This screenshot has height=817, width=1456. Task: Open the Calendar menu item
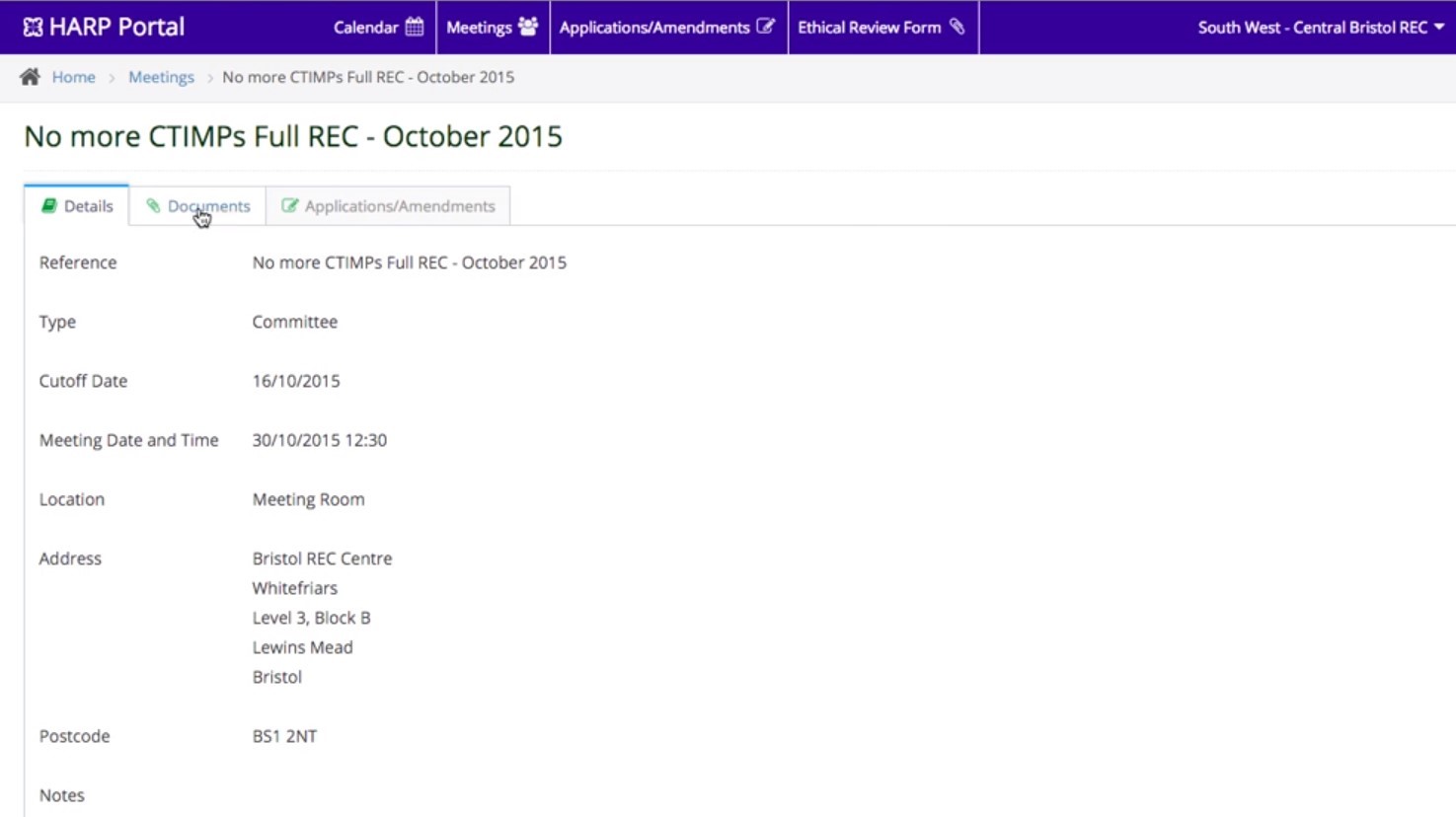(379, 27)
